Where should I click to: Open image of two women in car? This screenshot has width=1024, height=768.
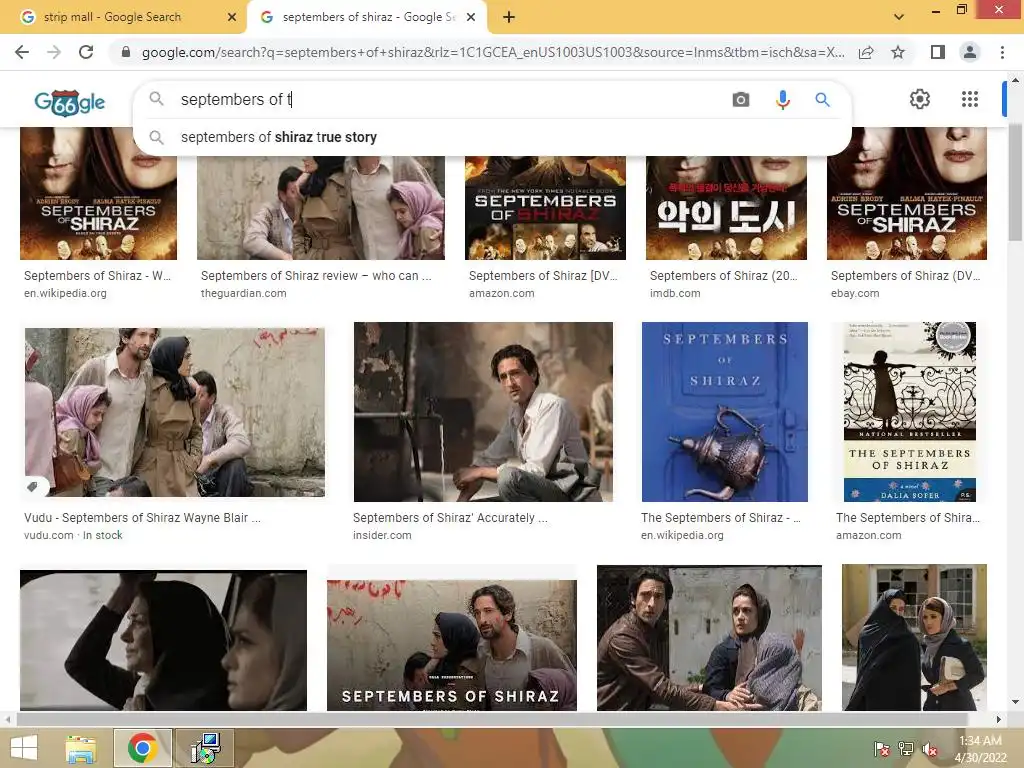(163, 640)
